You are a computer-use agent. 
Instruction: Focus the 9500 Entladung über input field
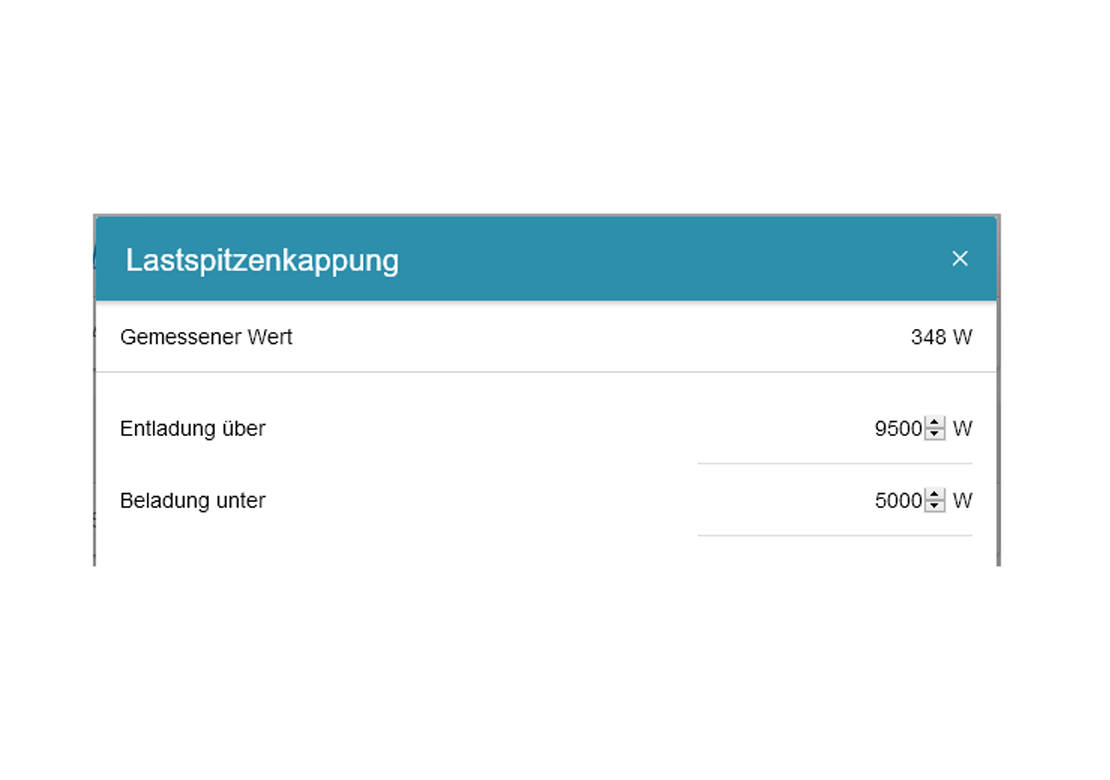[897, 429]
